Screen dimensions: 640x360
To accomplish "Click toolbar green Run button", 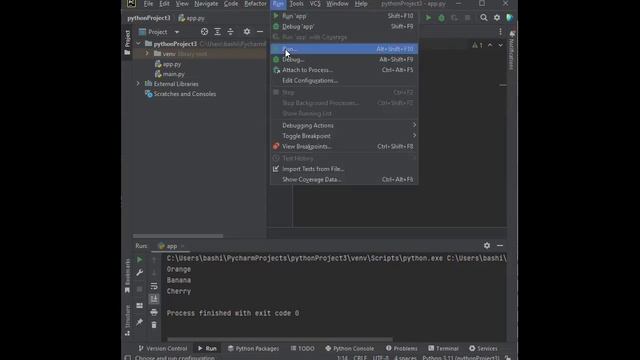I will (x=428, y=18).
